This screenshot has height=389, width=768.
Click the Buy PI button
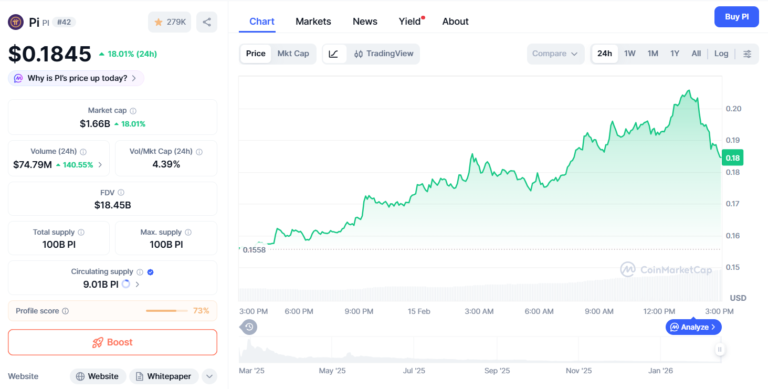click(x=736, y=17)
